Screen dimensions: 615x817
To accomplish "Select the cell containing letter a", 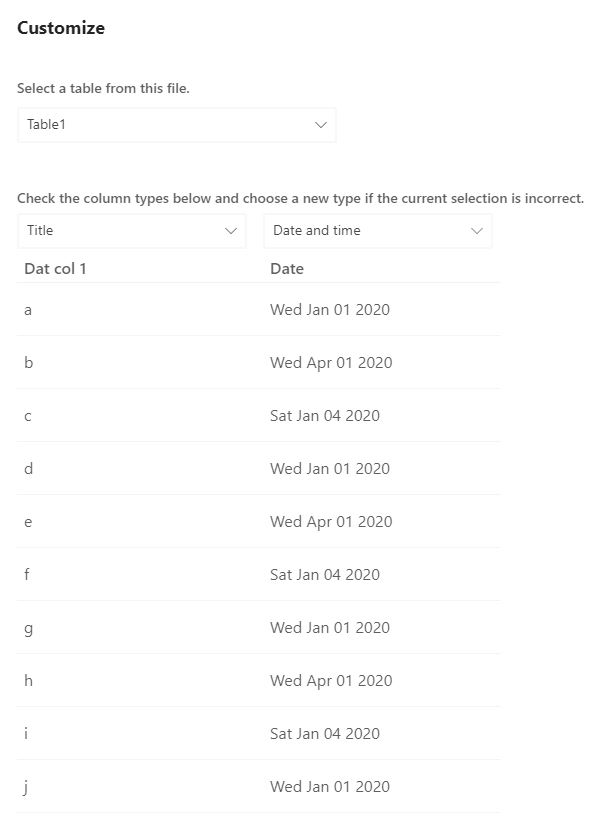I will 28,310.
